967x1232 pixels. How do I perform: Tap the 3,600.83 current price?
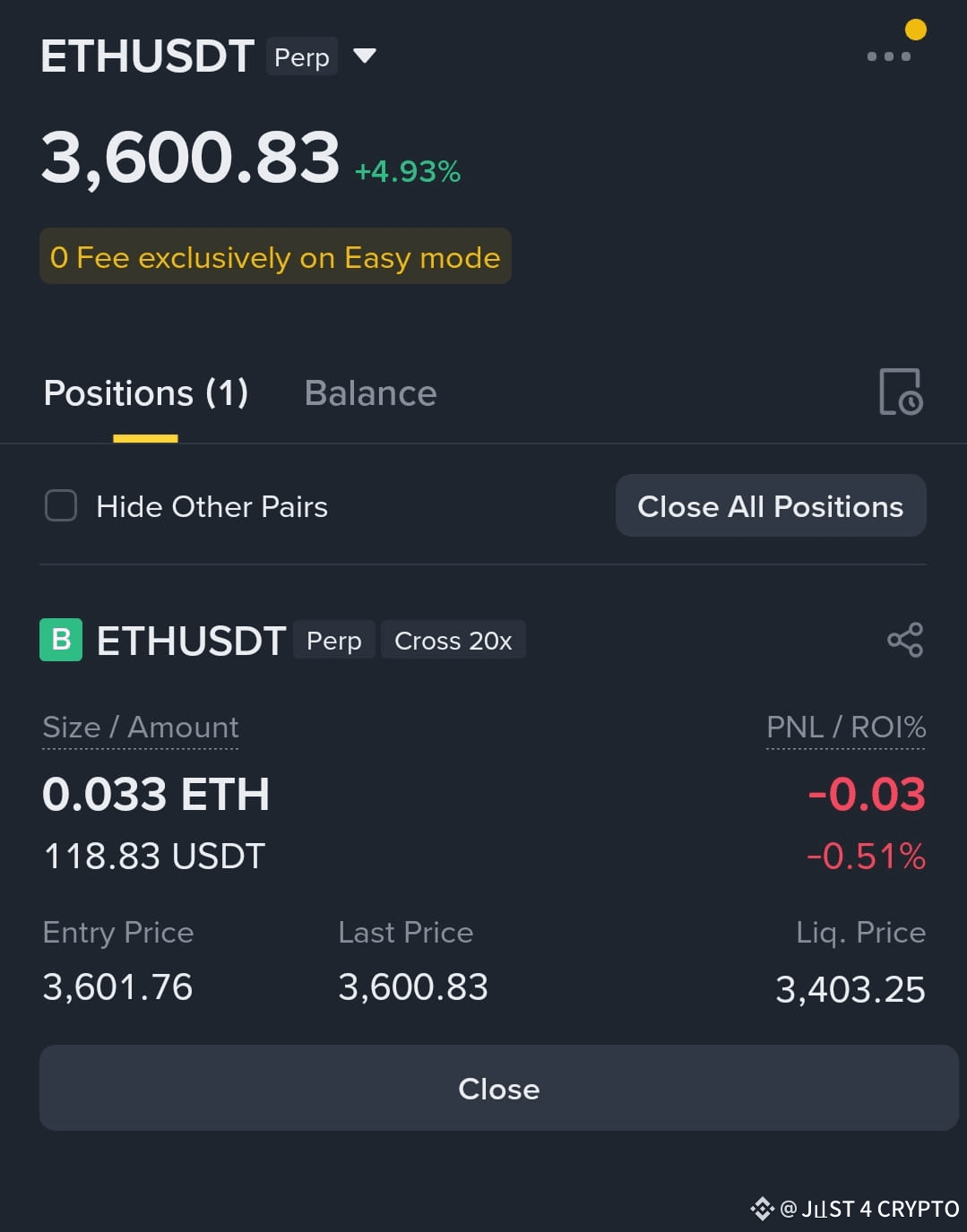coord(191,158)
